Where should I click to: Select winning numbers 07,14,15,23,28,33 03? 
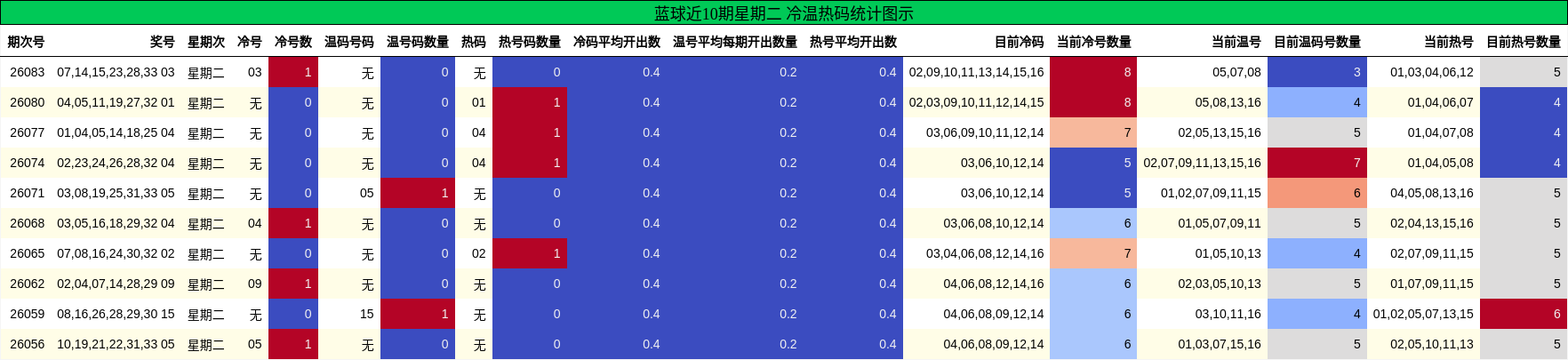tap(116, 72)
